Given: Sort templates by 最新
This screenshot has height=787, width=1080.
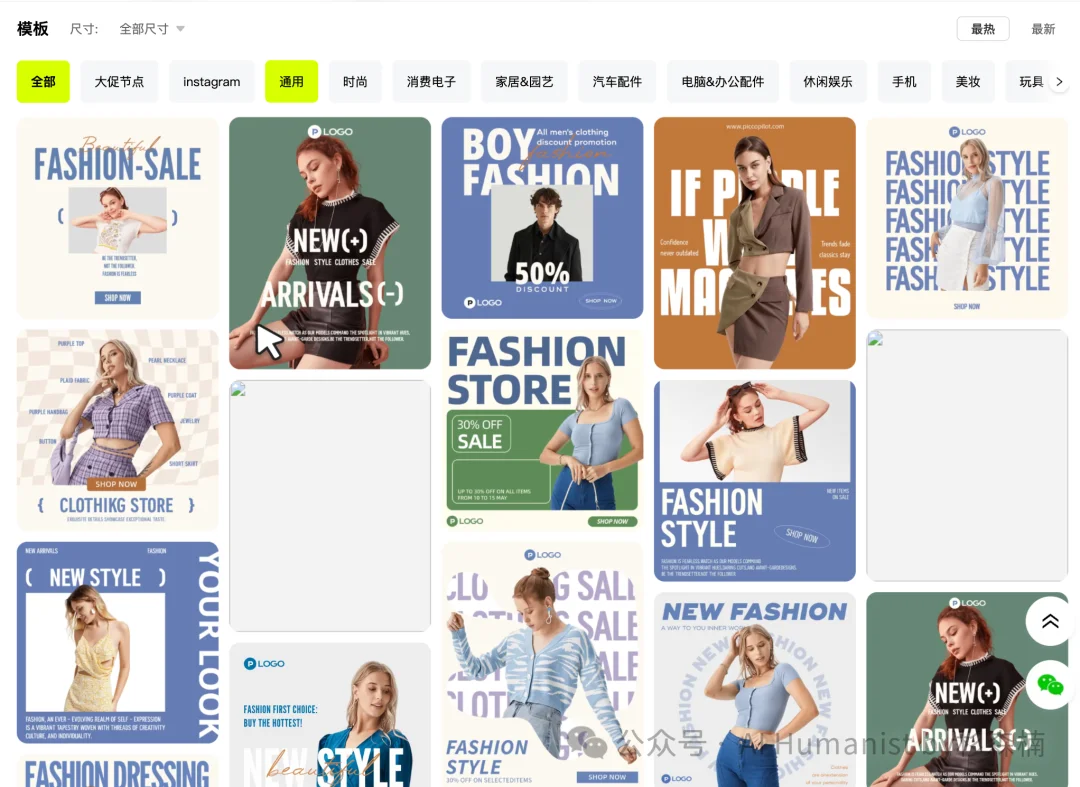Looking at the screenshot, I should point(1043,29).
